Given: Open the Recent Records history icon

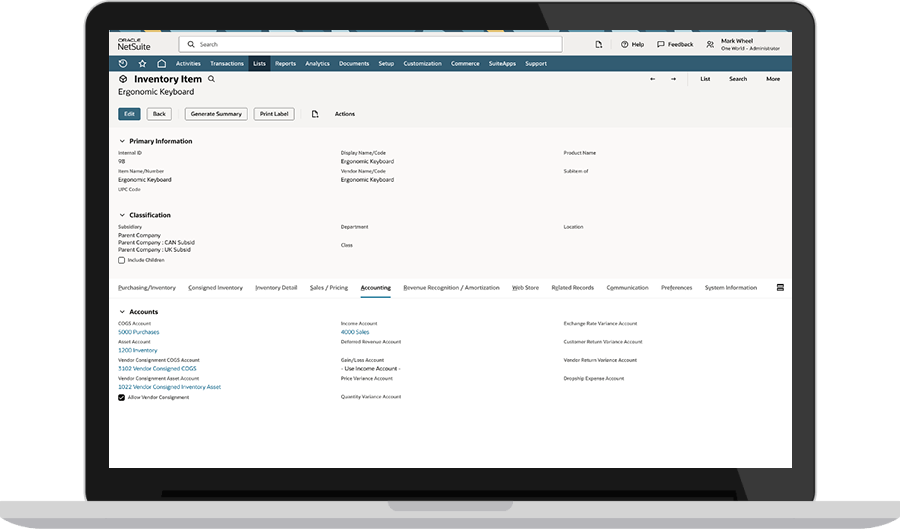Looking at the screenshot, I should (x=122, y=64).
